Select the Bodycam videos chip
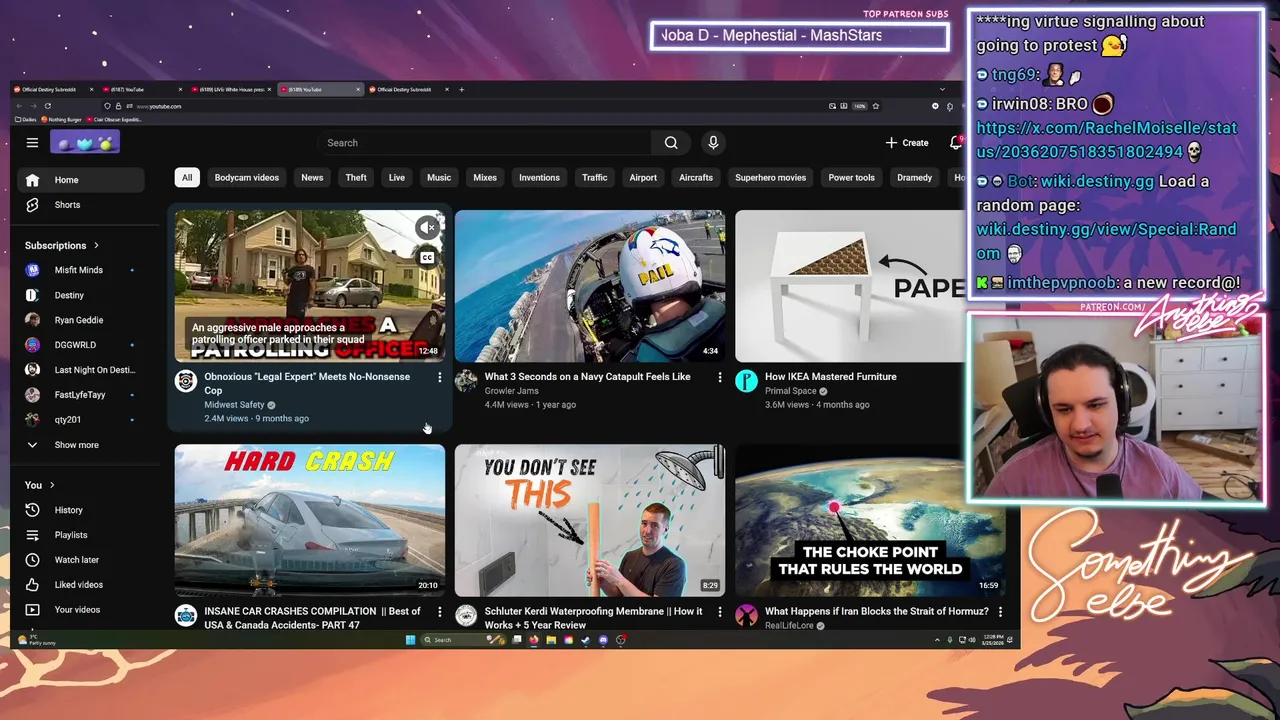The height and width of the screenshot is (720, 1280). [246, 177]
